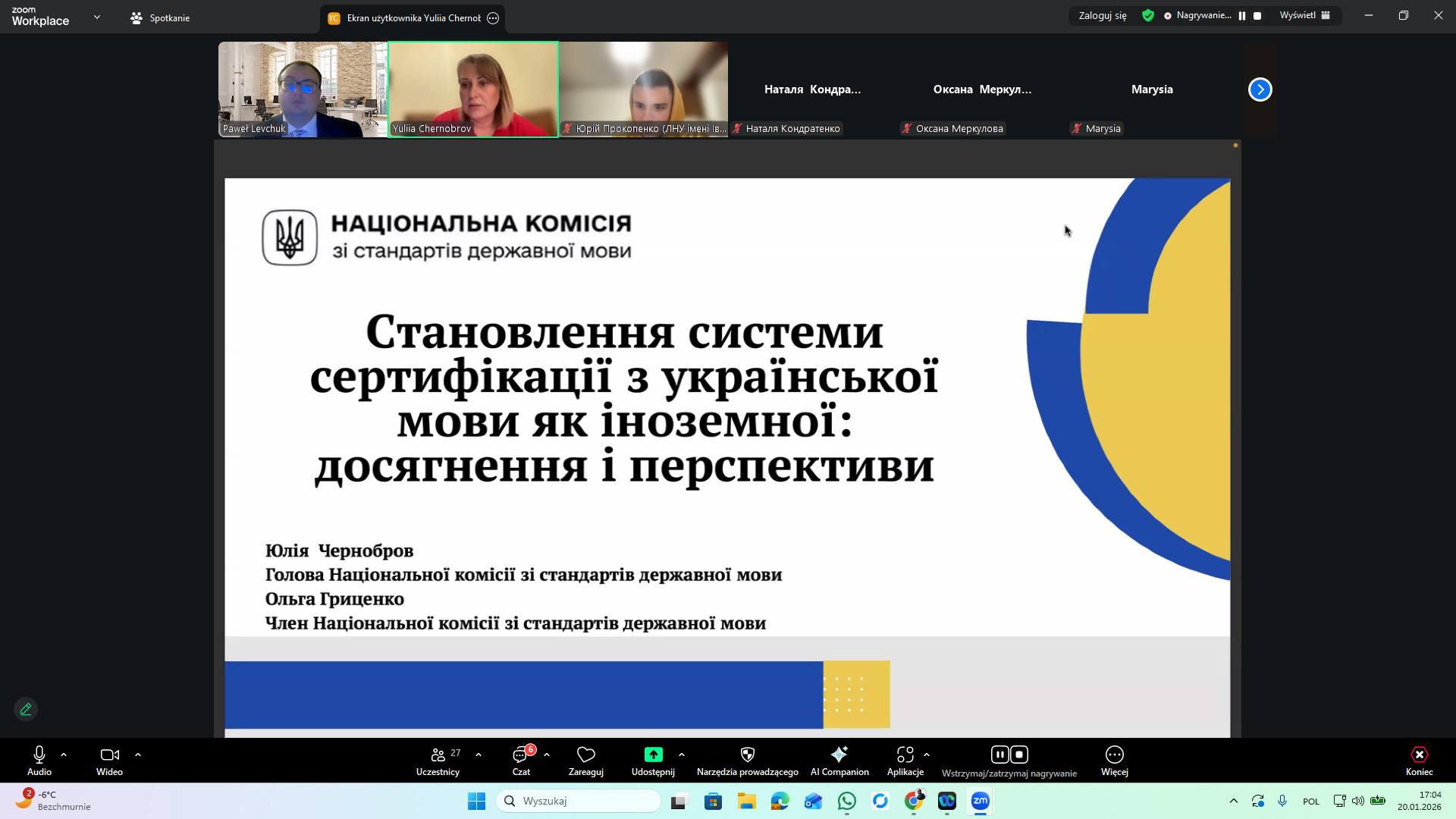Open Zoom Workplace dropdown chevron
This screenshot has width=1456, height=819.
point(96,17)
